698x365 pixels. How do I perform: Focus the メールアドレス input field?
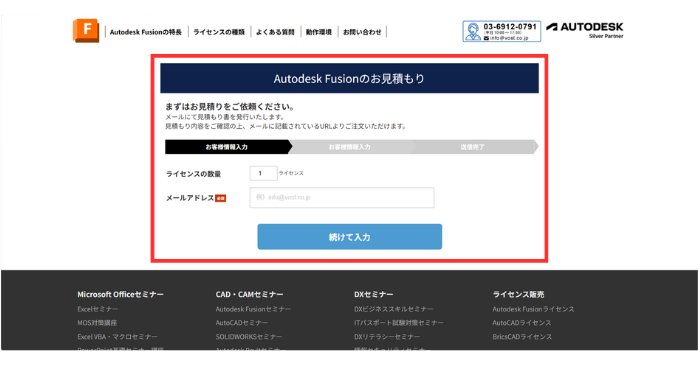[342, 197]
